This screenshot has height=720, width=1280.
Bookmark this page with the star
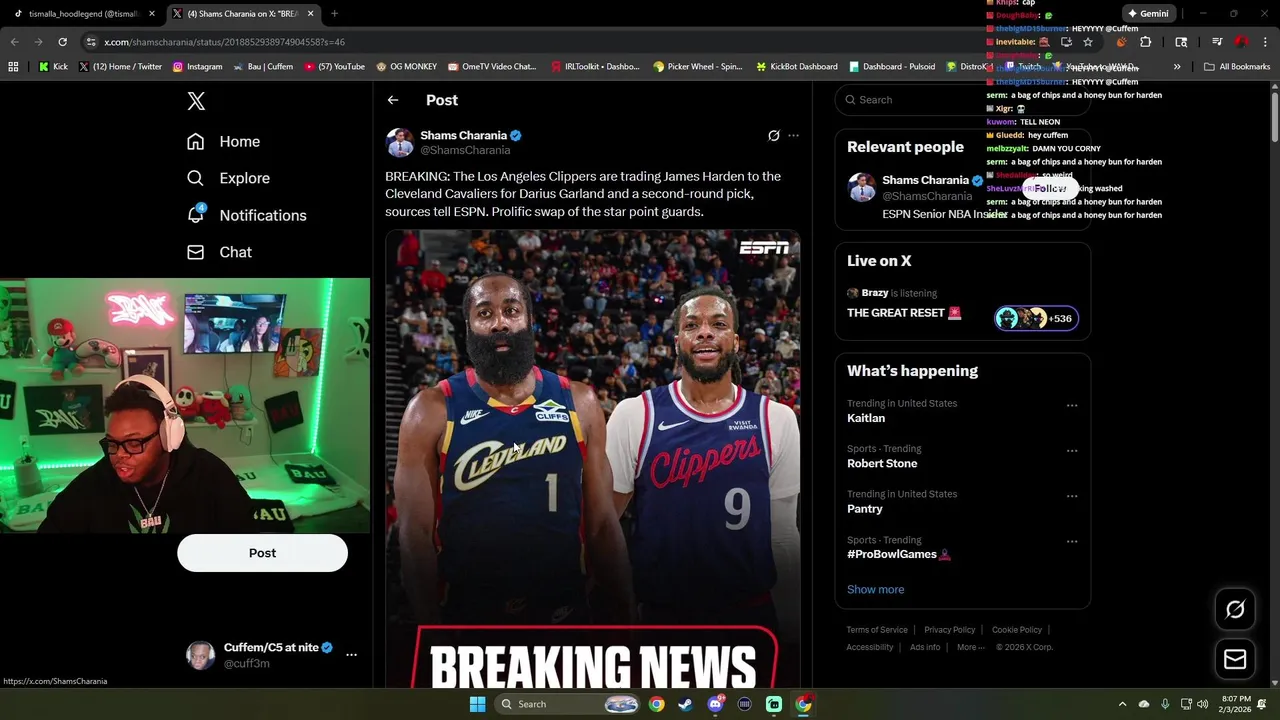1088,42
